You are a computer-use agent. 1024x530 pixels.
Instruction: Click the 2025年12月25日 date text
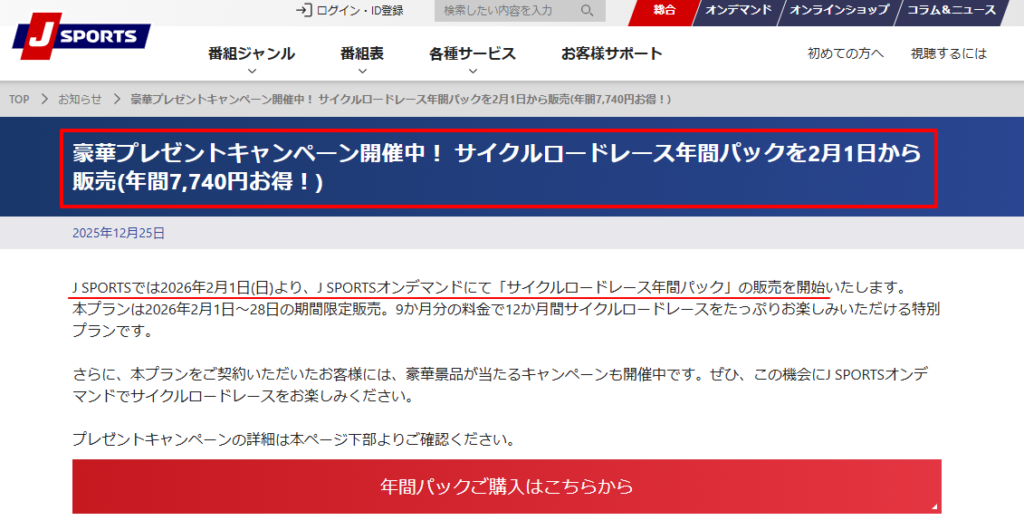[x=118, y=233]
